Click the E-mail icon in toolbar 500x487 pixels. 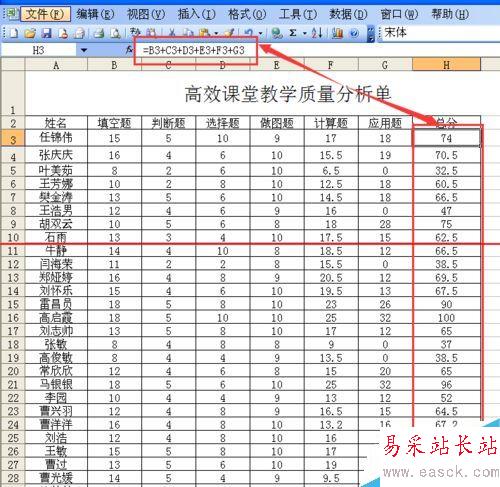[79, 33]
